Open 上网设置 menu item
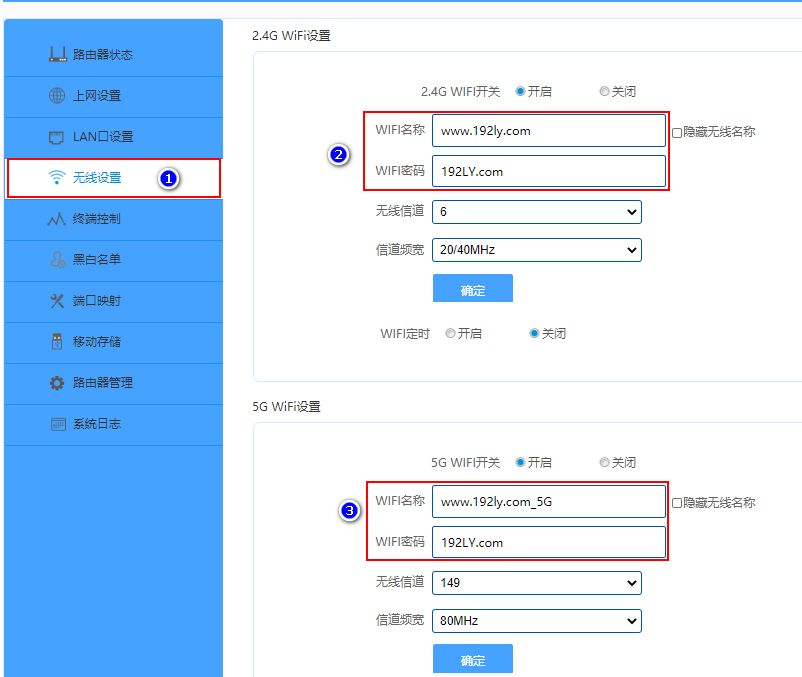 [114, 96]
